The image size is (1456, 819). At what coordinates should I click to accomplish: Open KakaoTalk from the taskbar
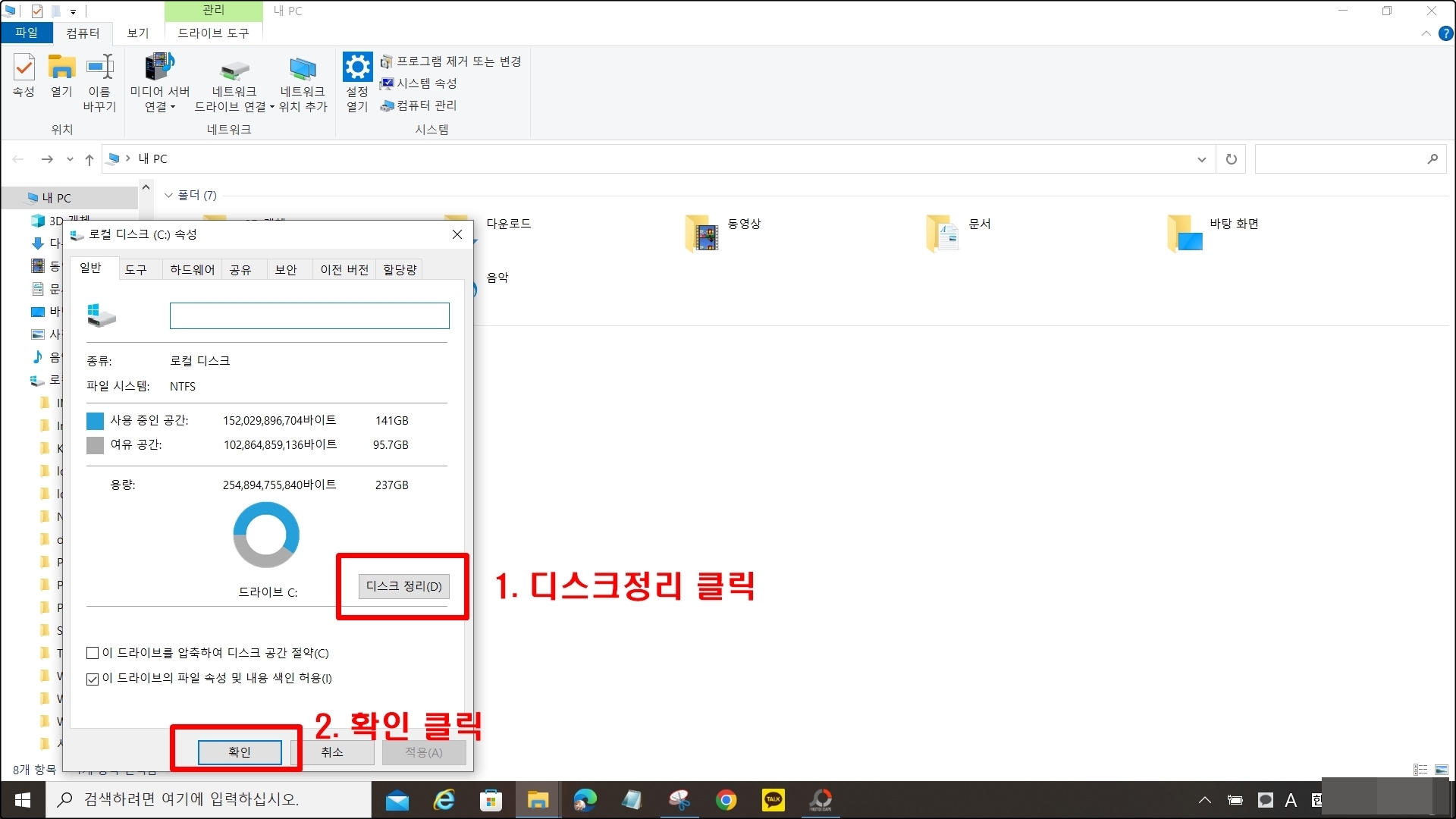coord(773,800)
